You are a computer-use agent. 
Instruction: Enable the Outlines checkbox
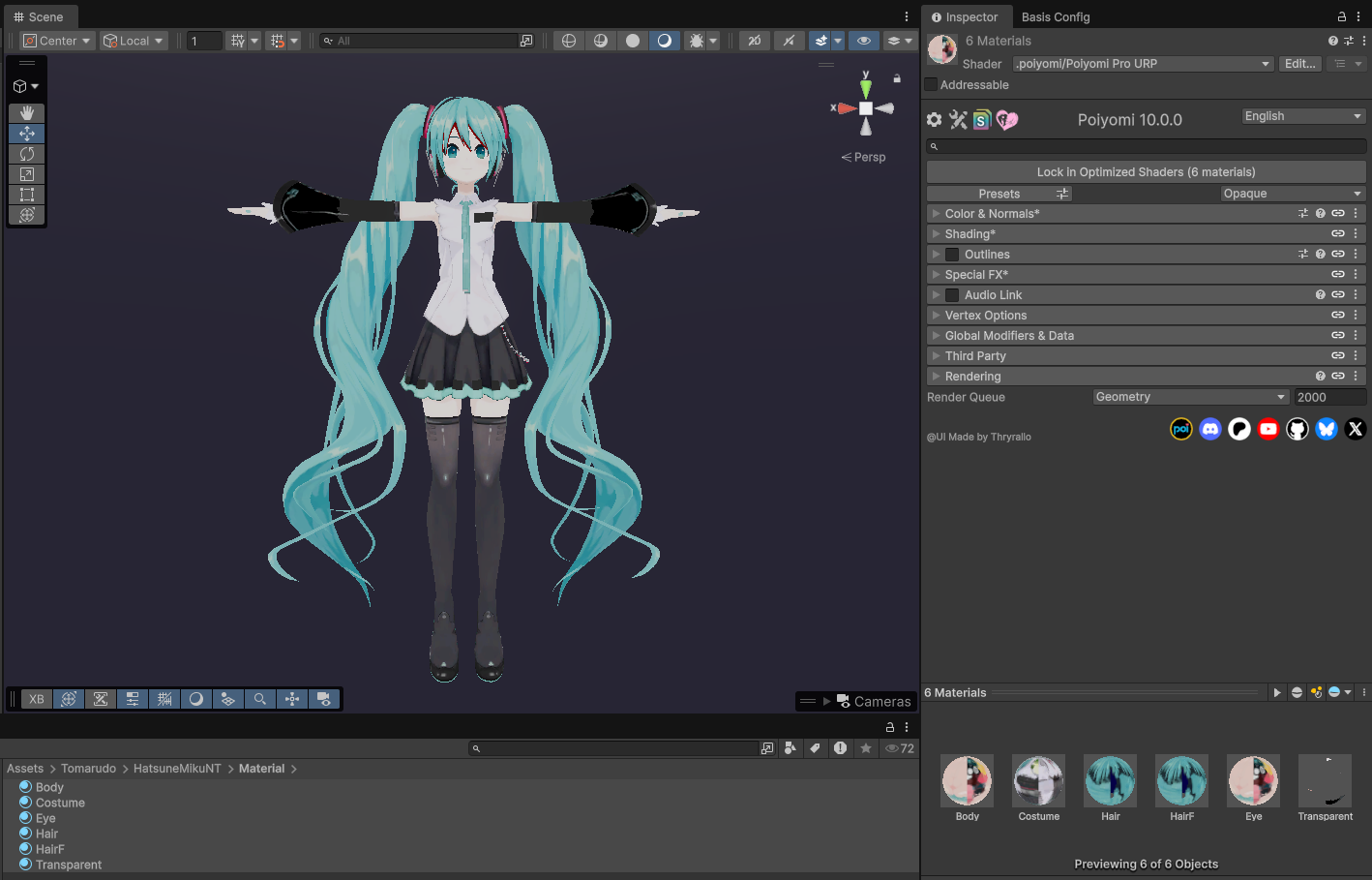pyautogui.click(x=952, y=255)
